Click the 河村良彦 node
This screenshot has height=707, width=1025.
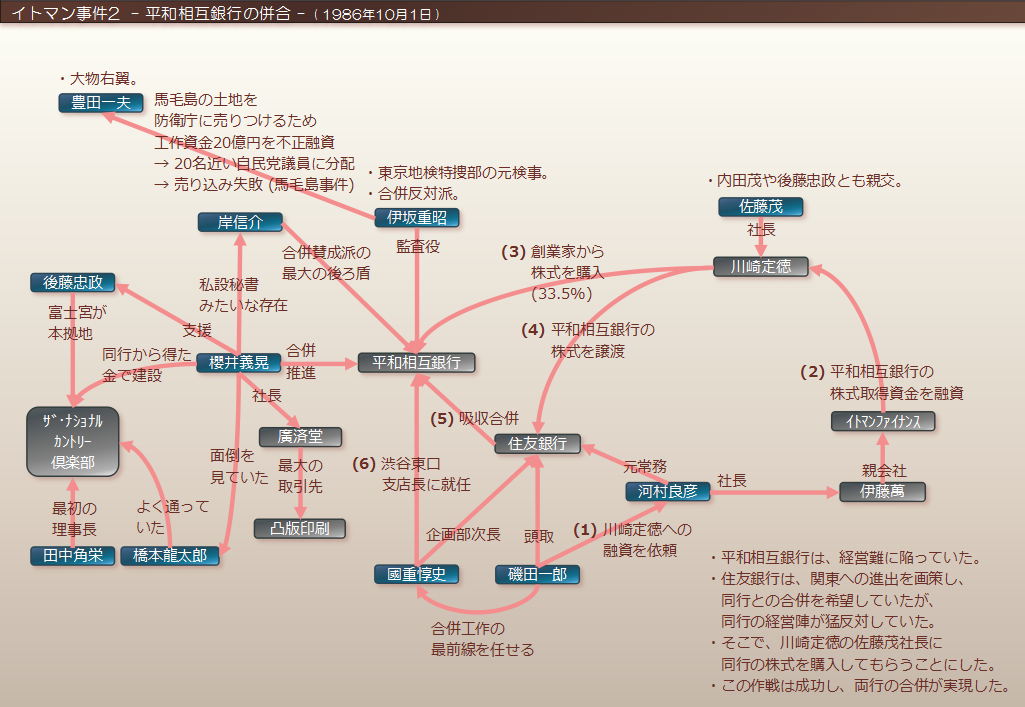click(x=667, y=491)
